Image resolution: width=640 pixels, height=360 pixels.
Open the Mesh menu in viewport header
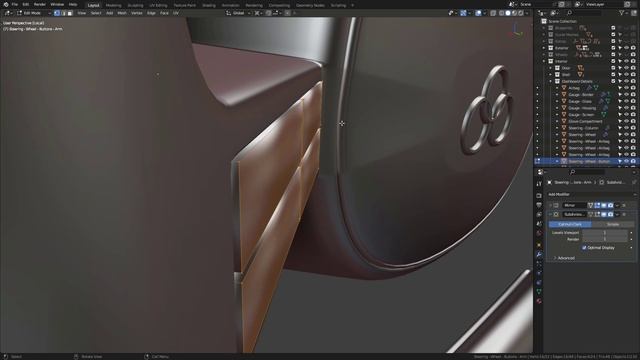click(122, 13)
